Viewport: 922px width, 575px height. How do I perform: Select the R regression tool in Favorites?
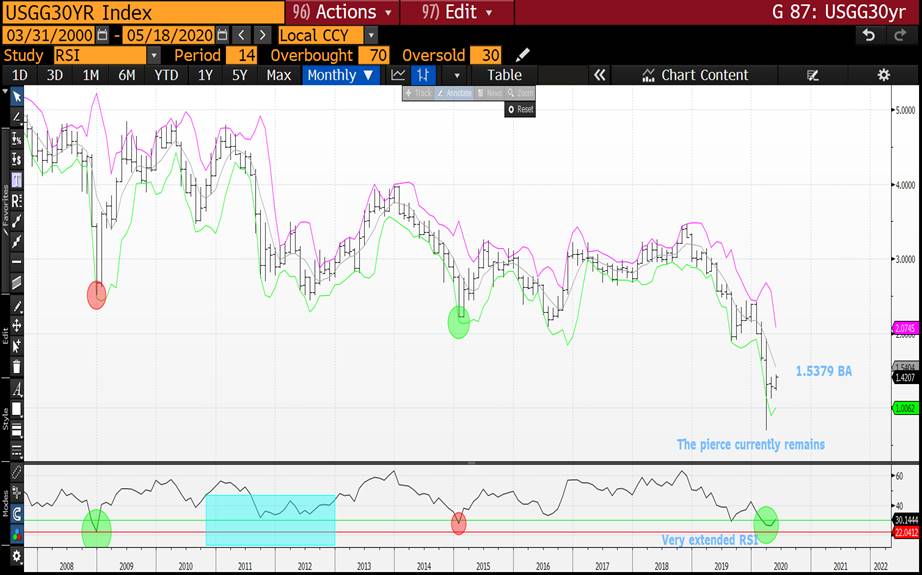[x=16, y=201]
